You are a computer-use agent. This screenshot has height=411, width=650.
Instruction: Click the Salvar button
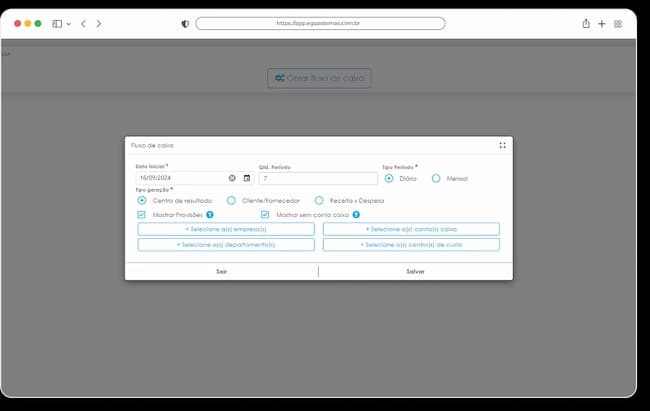[x=415, y=271]
